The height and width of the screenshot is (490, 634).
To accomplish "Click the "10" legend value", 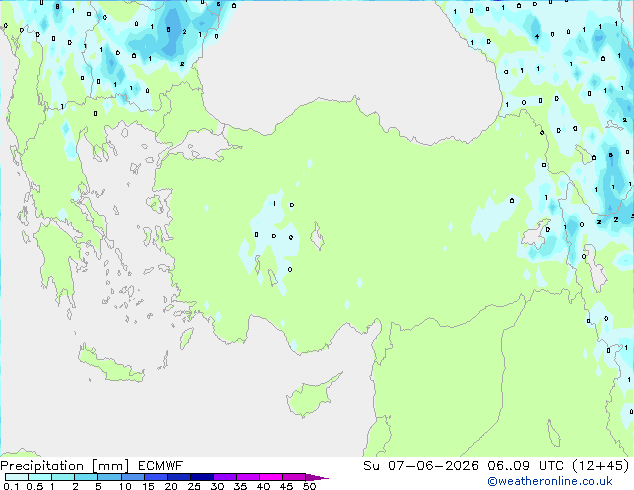I will 125,486.
